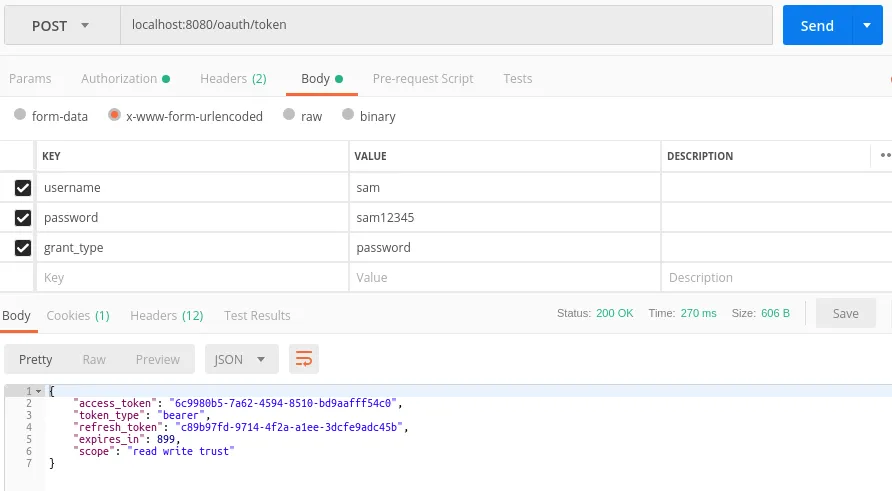Select the form-data radio option
Screen dimensions: 892x491
20,116
